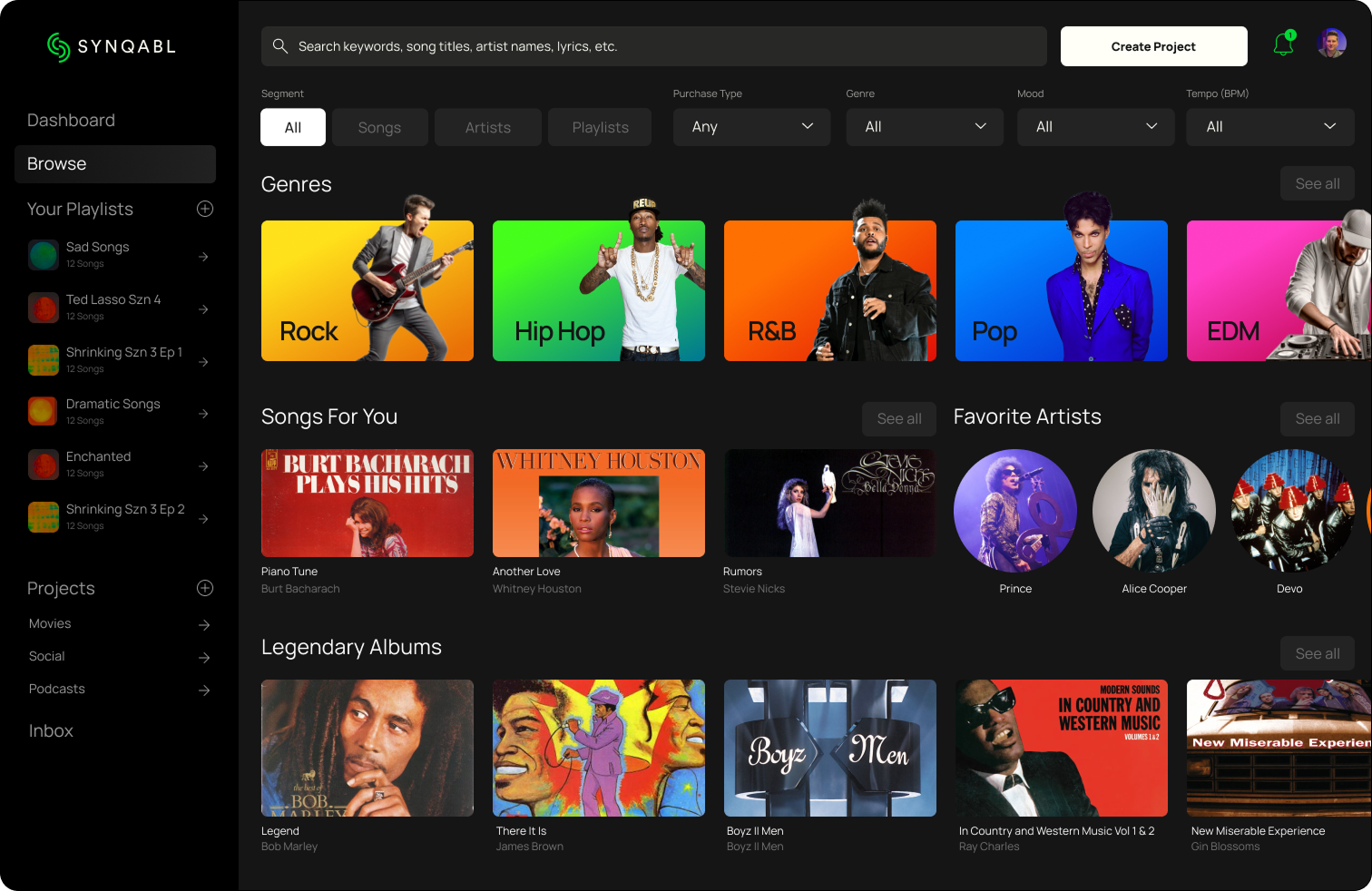This screenshot has height=891, width=1372.
Task: Open Alice Cooper artist picture
Action: (x=1154, y=511)
